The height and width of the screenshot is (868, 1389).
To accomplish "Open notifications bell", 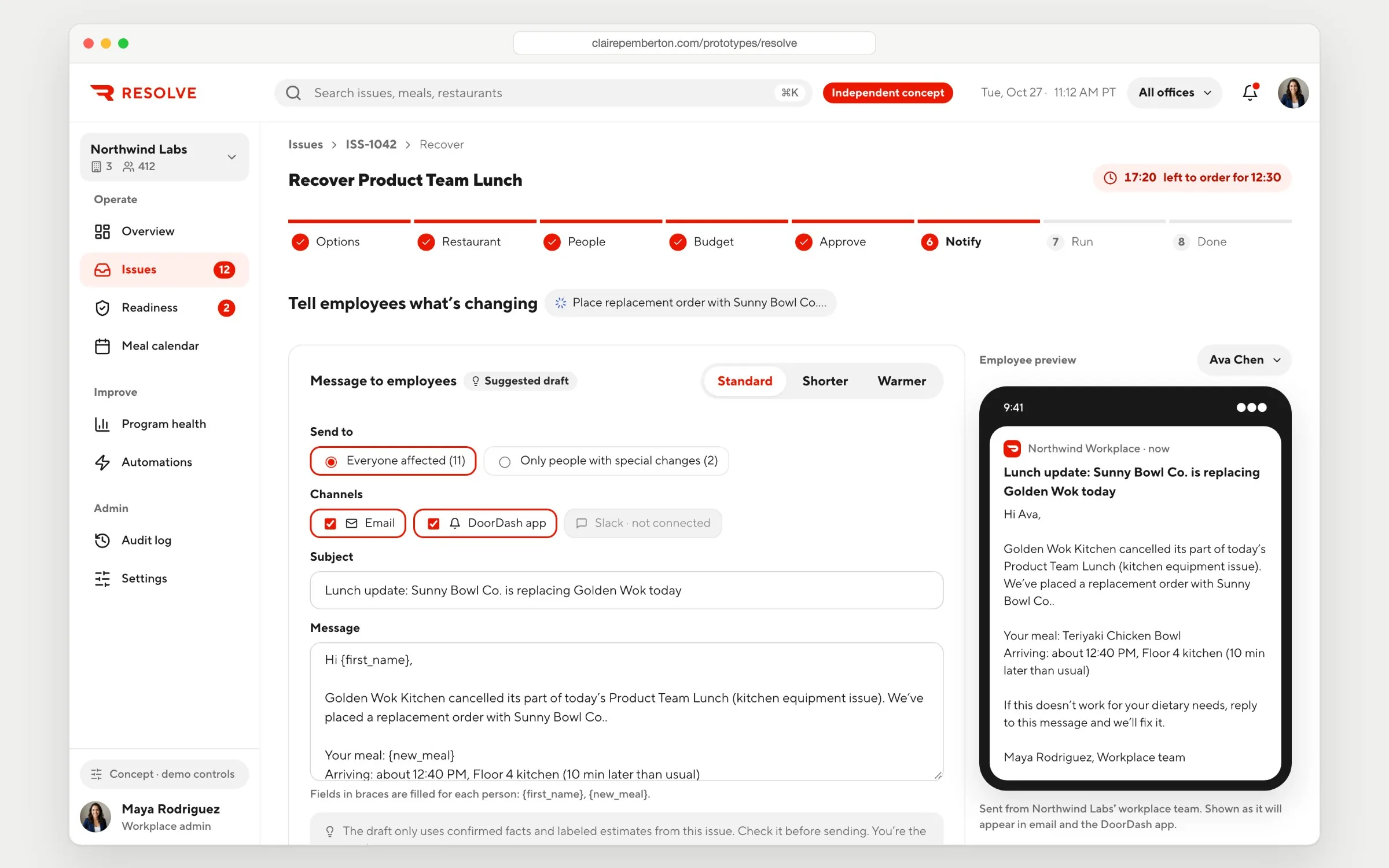I will pyautogui.click(x=1250, y=92).
